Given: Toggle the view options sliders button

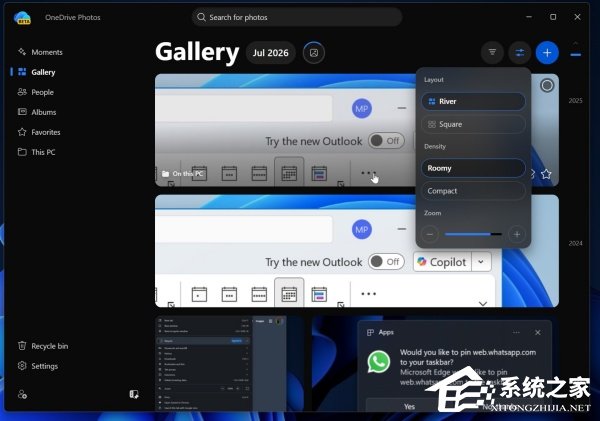Looking at the screenshot, I should pos(520,52).
